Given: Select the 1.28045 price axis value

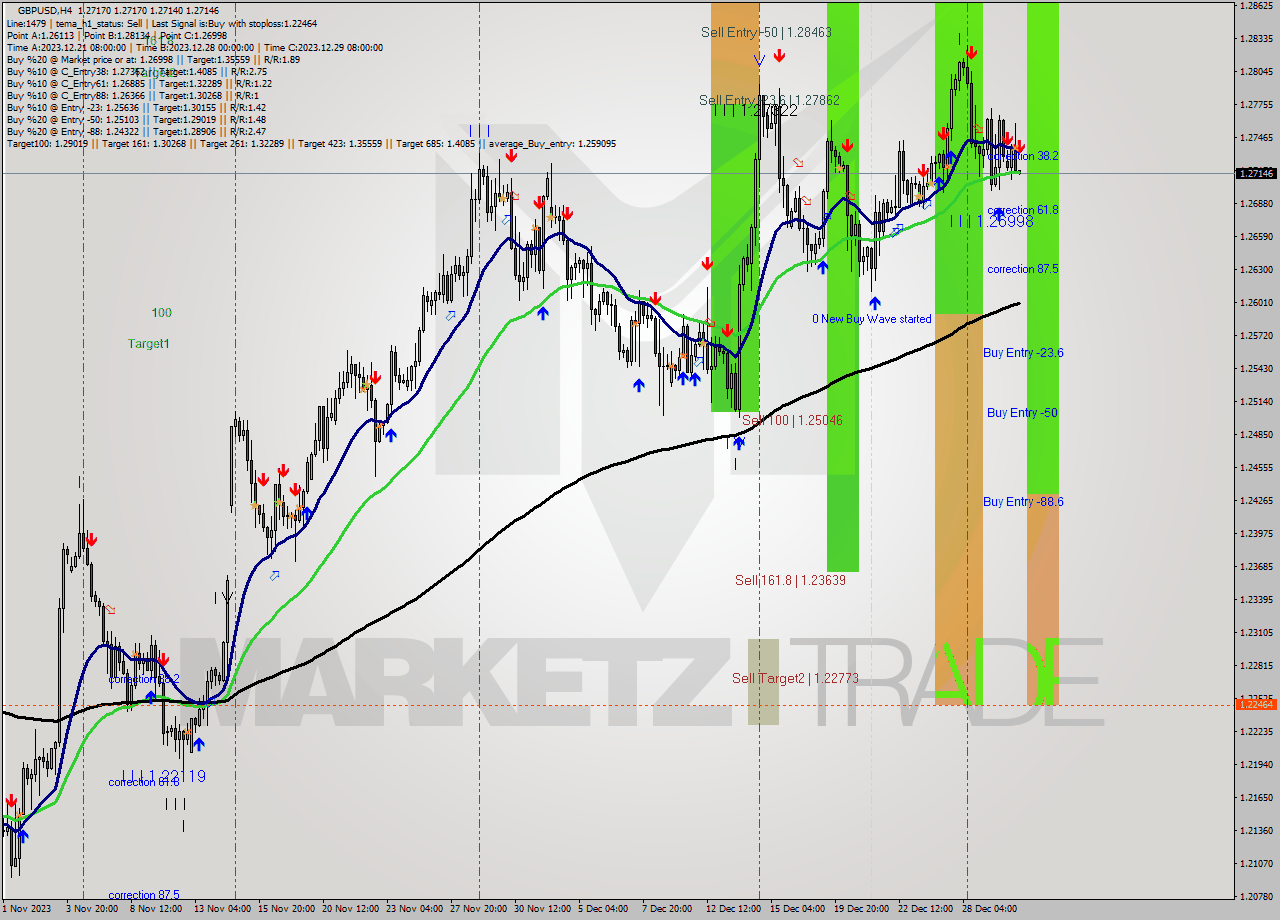Looking at the screenshot, I should [x=1256, y=71].
